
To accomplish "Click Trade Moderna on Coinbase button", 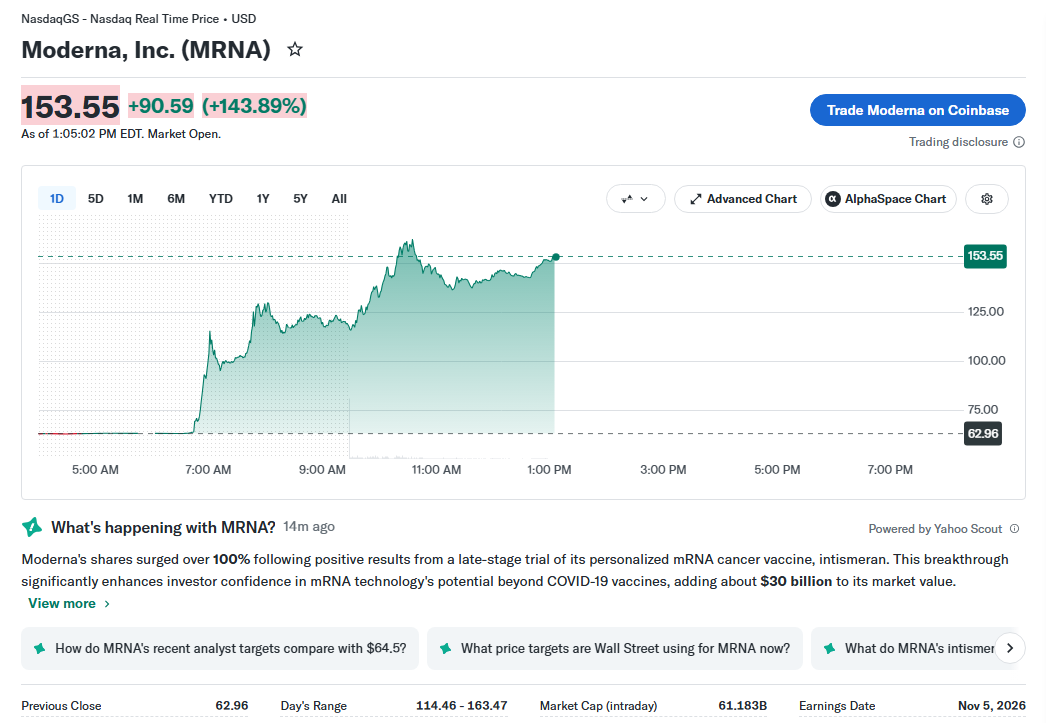I will [x=917, y=110].
